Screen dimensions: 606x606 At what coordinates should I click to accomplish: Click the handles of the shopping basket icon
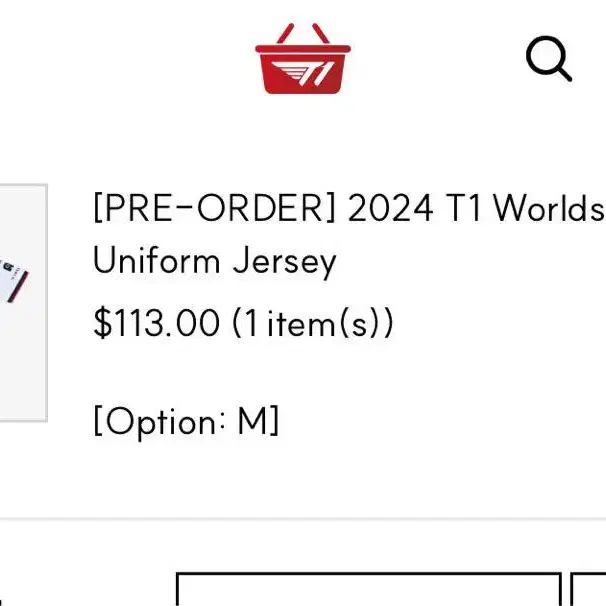[x=303, y=34]
